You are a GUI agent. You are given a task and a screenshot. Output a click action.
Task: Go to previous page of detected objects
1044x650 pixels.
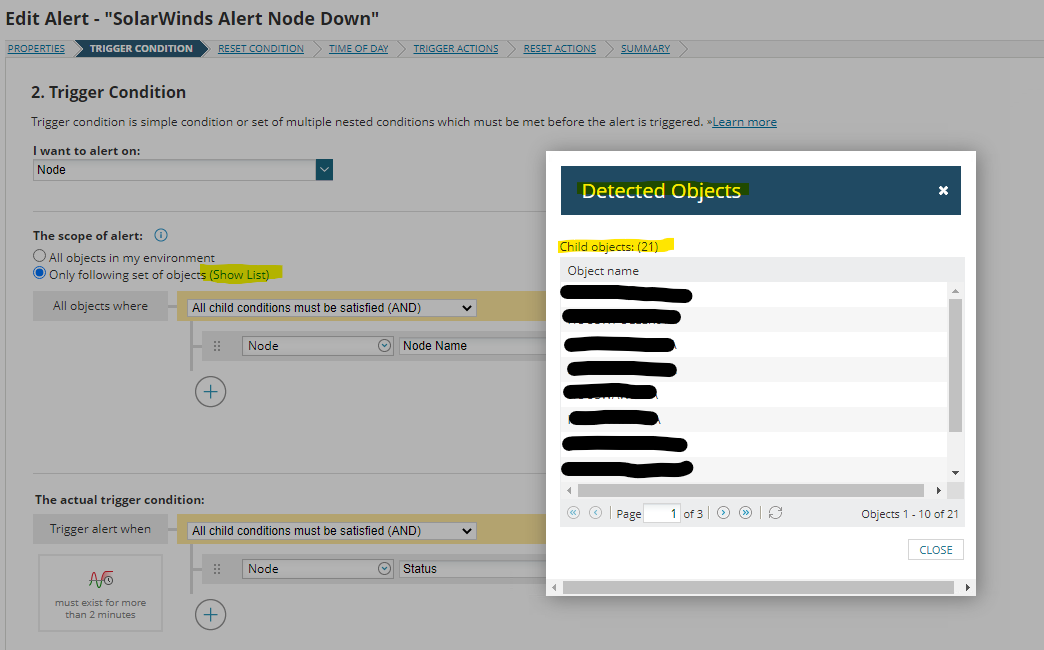pyautogui.click(x=595, y=513)
